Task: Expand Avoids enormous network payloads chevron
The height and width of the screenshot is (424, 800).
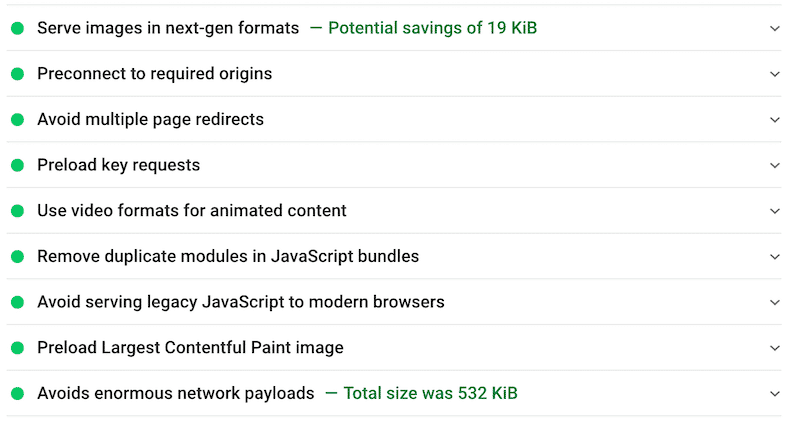Action: pyautogui.click(x=775, y=394)
